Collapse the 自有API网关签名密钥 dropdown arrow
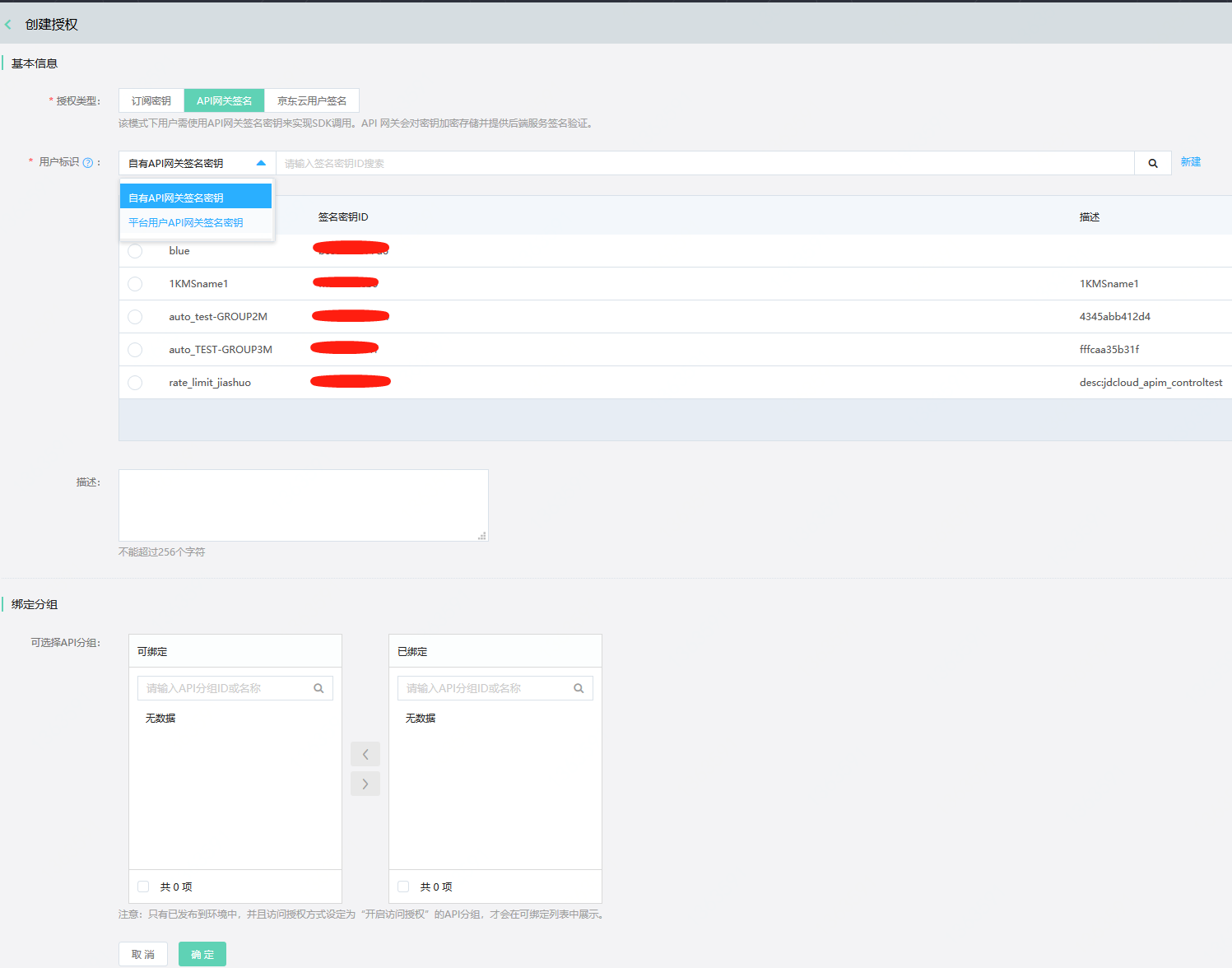Screen dimensions: 1232x968 tap(261, 162)
